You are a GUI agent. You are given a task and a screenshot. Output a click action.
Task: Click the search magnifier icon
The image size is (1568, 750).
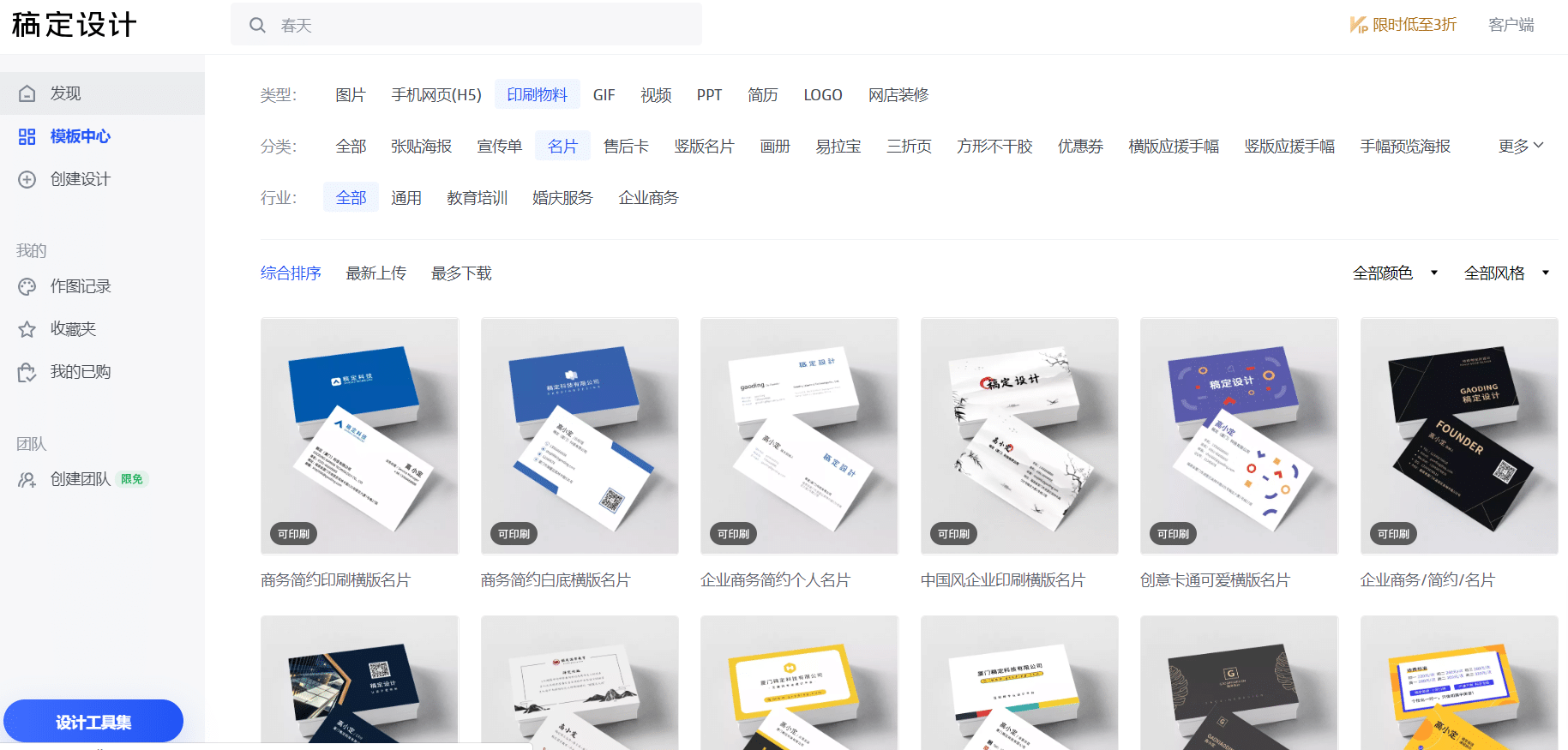[x=257, y=25]
